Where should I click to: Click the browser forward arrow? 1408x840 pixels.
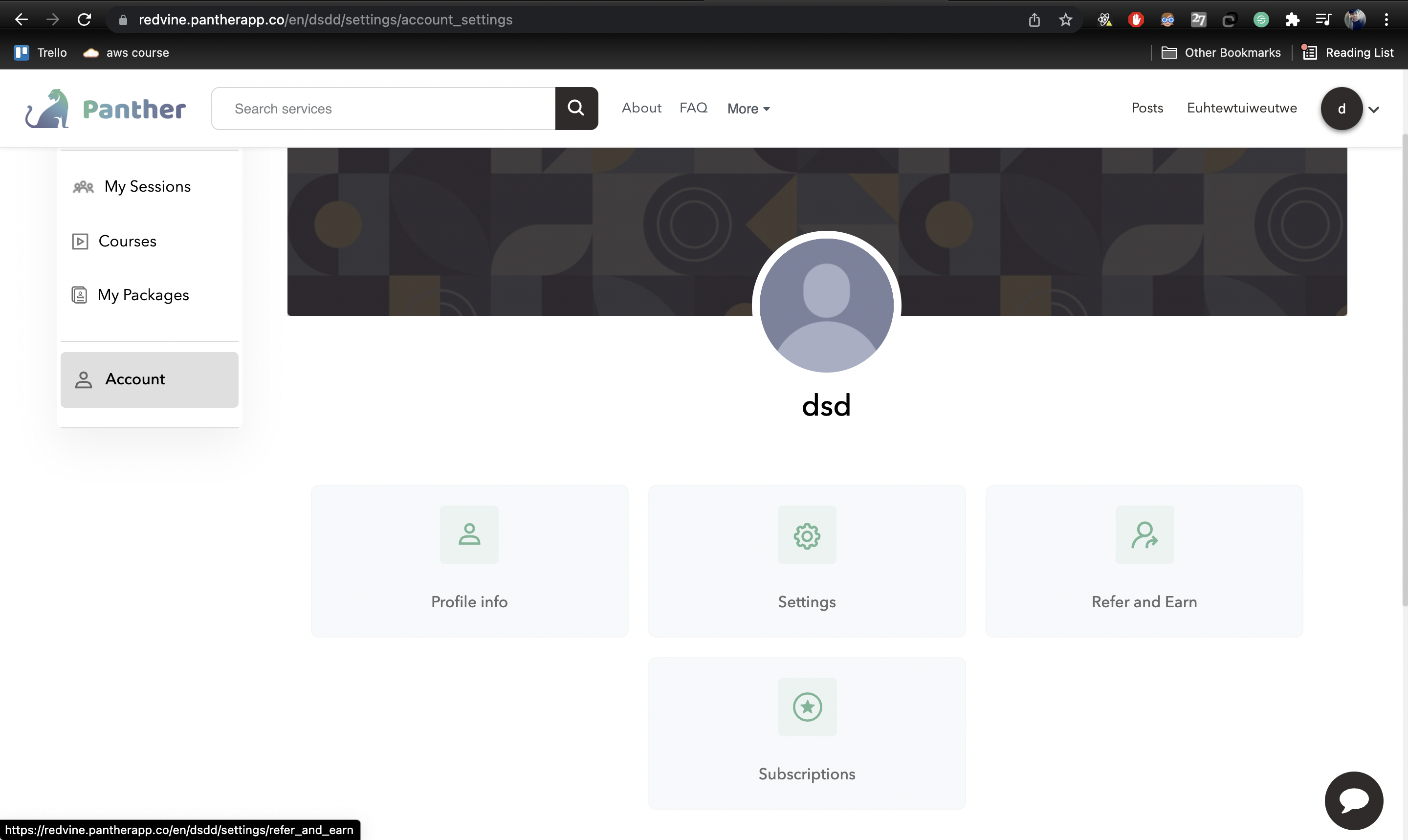[53, 20]
